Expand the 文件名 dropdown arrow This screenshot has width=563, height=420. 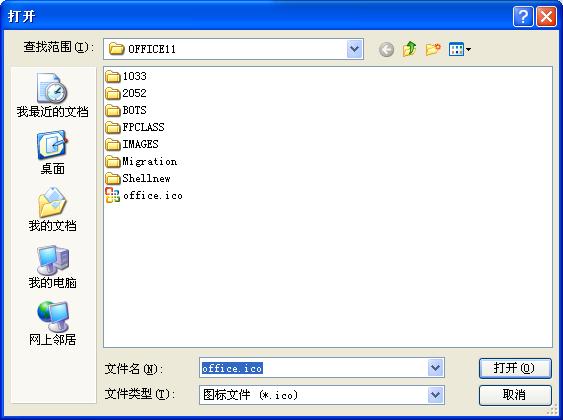click(x=436, y=368)
